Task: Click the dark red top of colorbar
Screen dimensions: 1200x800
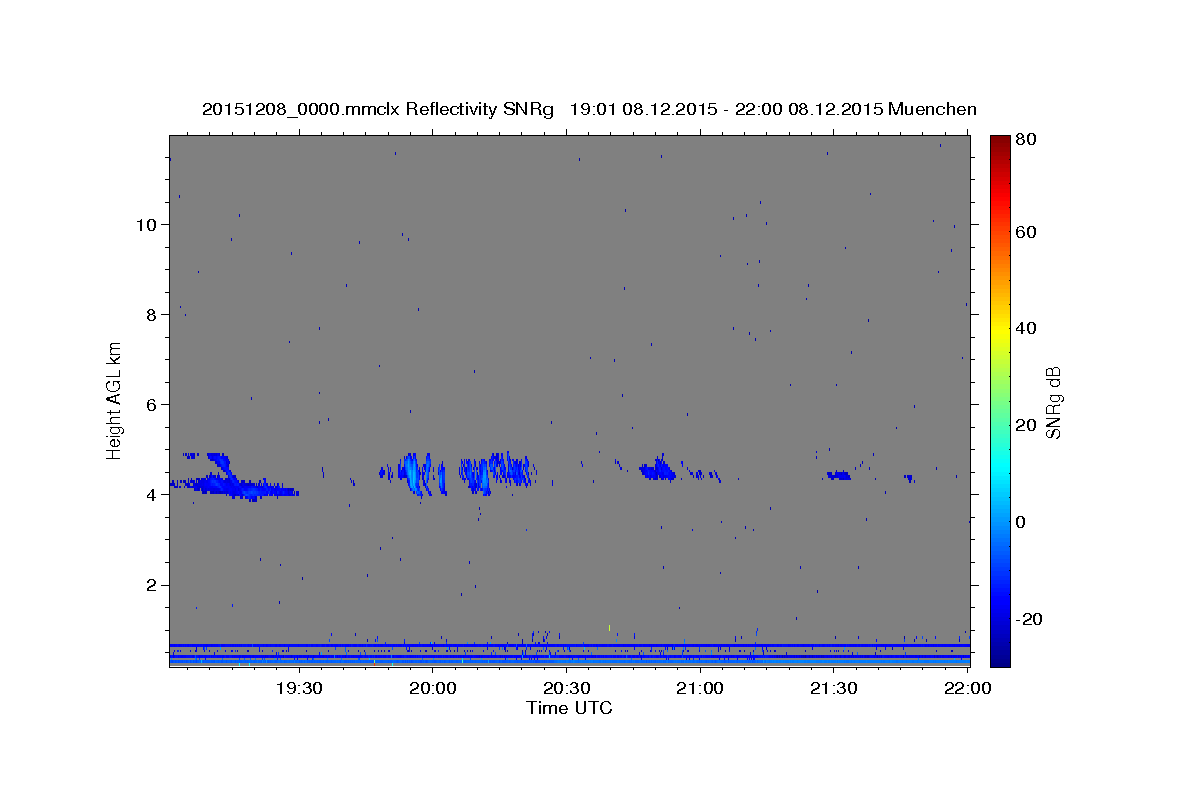Action: tap(1000, 142)
